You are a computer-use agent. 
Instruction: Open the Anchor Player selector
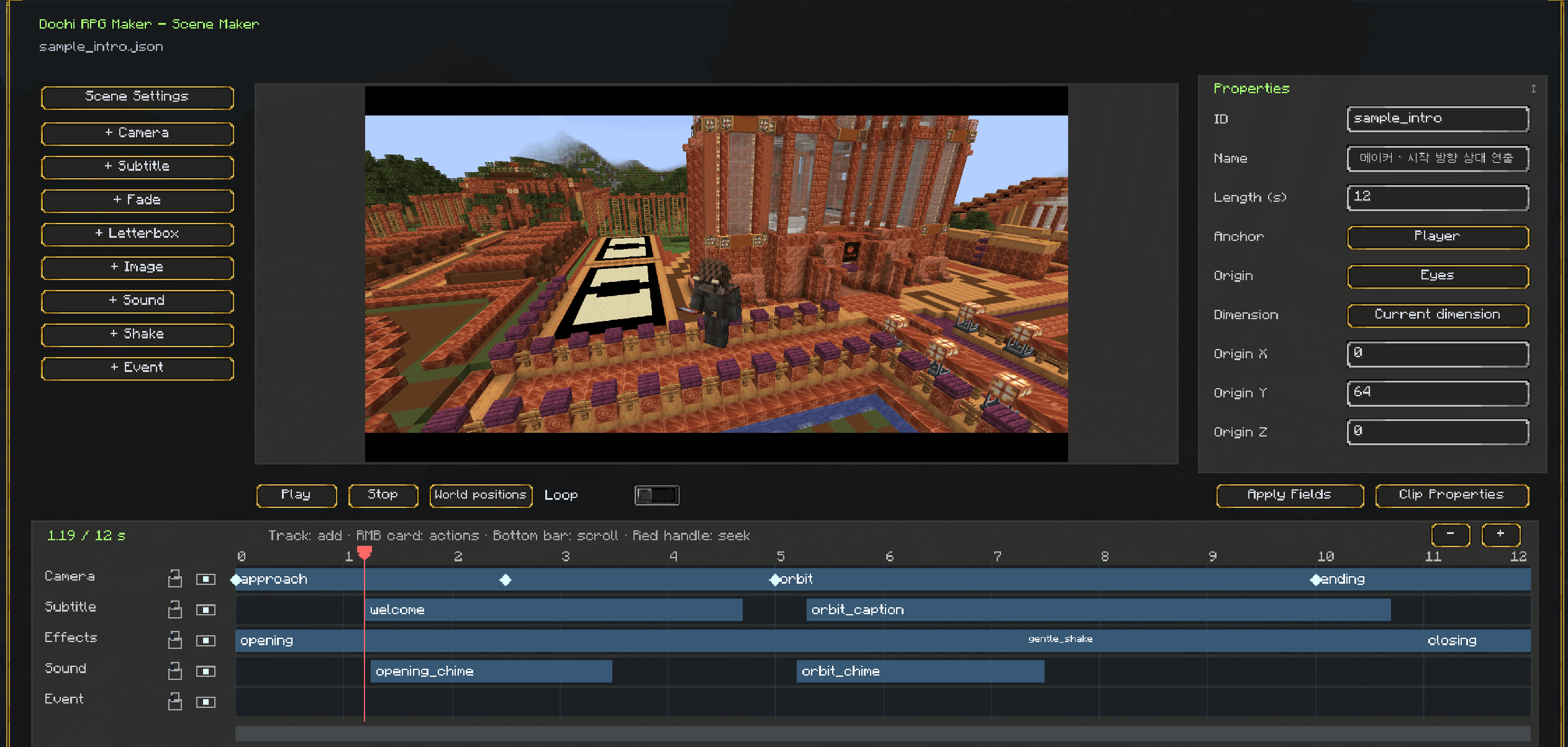click(x=1438, y=237)
